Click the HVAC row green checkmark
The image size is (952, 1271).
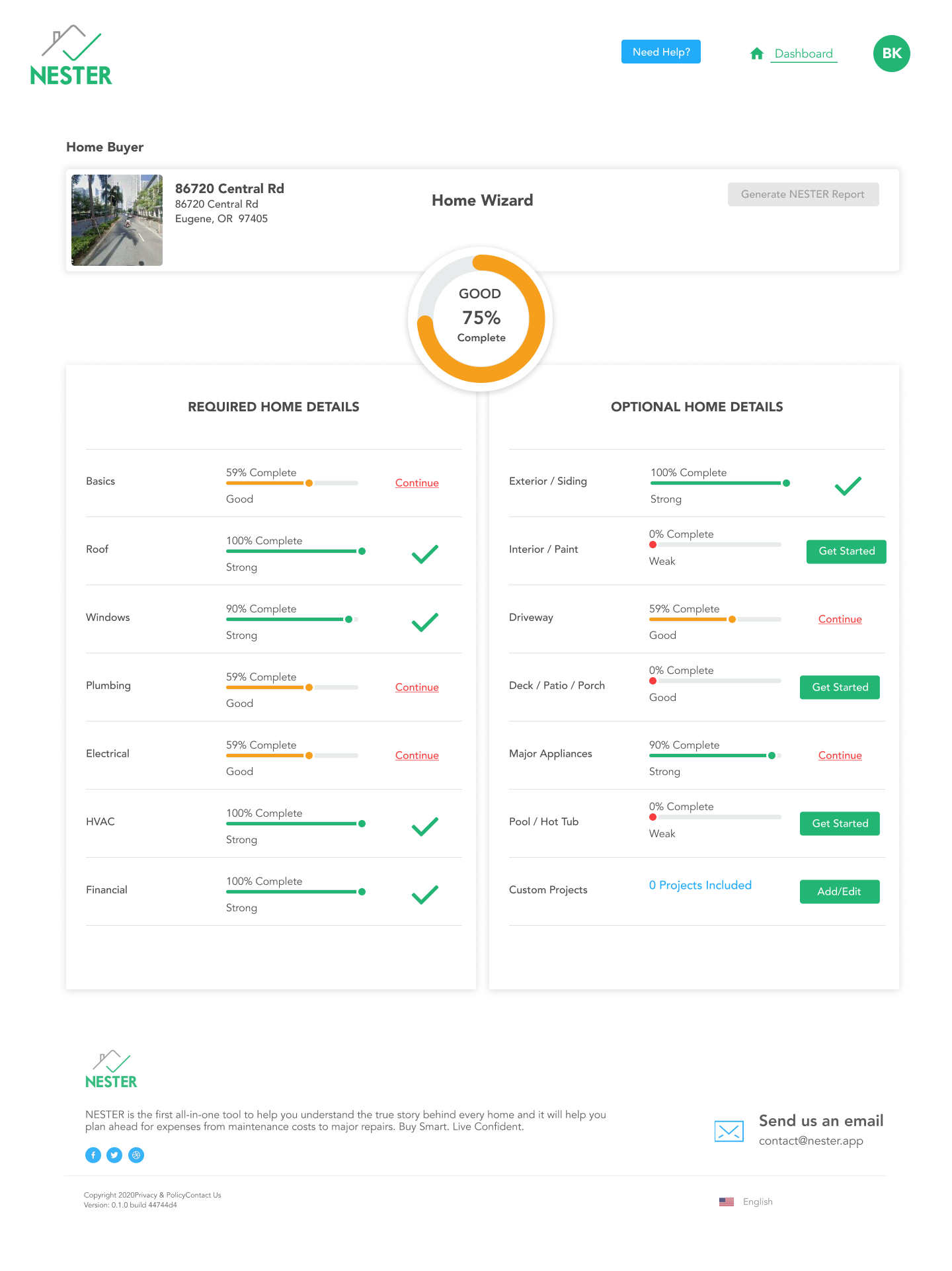425,827
